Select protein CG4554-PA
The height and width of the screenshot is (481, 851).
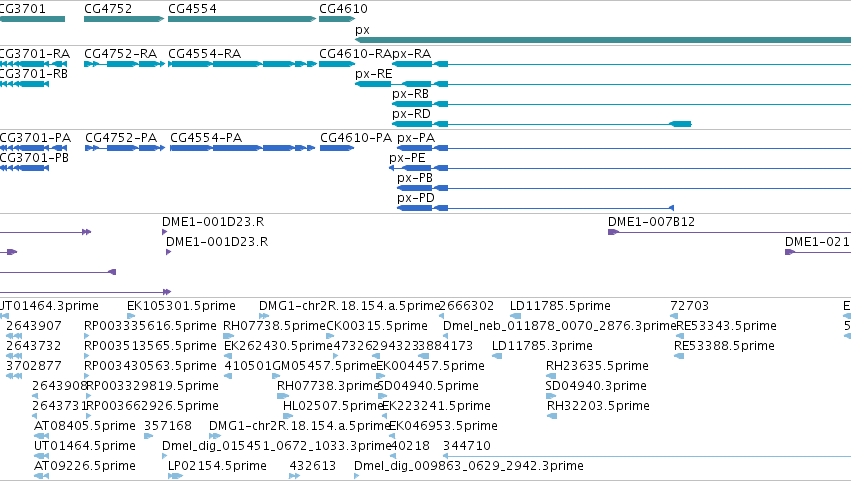(206, 138)
